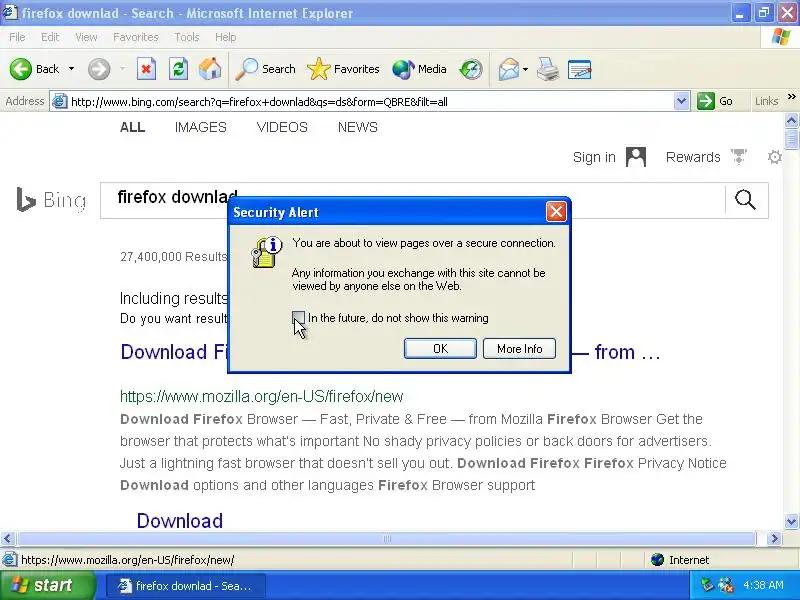
Task: Click the vertical scrollbar down arrow
Action: [x=791, y=521]
